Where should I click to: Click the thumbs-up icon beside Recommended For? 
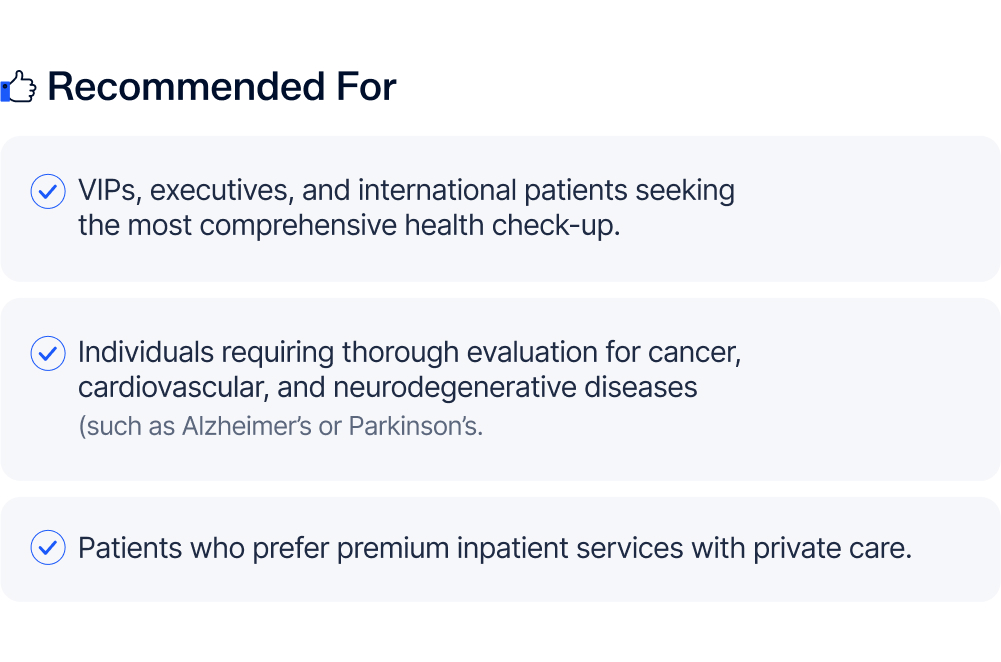(19, 88)
